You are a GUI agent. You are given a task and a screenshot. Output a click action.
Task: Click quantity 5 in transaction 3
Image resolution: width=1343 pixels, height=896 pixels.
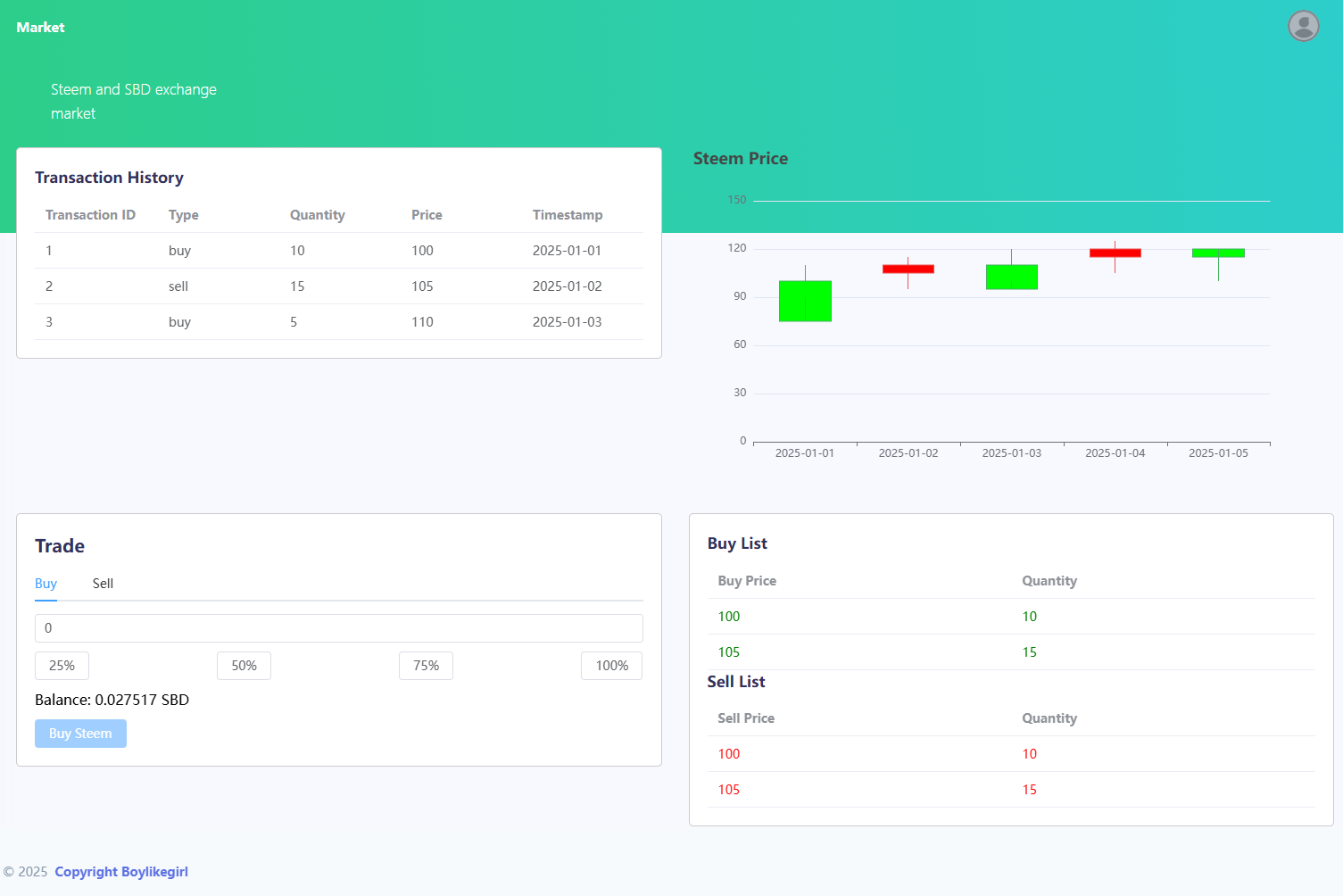point(294,322)
